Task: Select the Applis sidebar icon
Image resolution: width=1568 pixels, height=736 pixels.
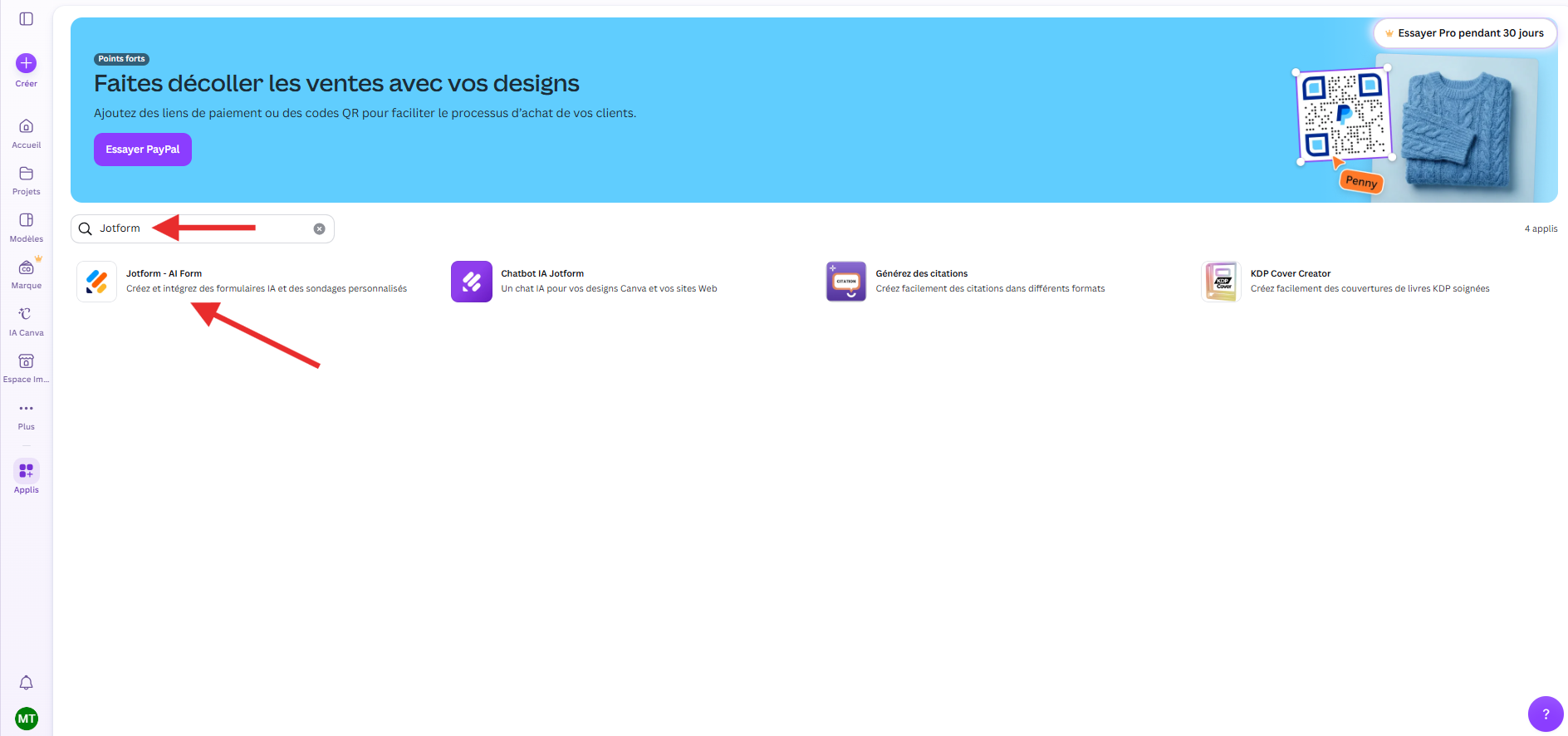Action: point(27,470)
